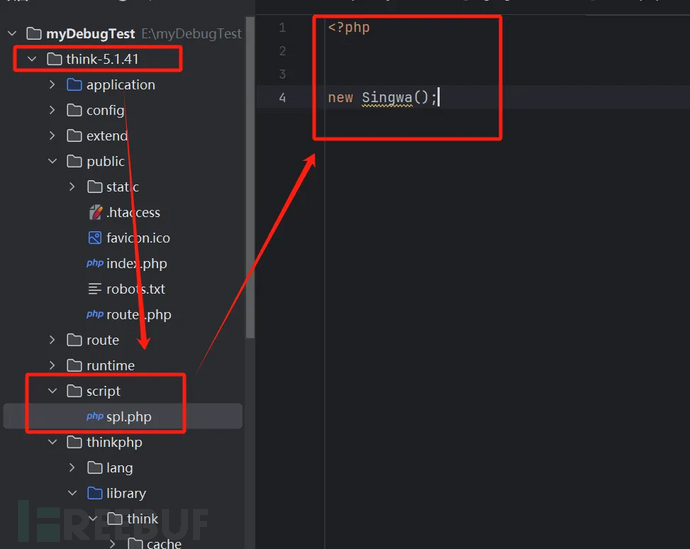
Task: Click the runtime folder icon
Action: pos(74,365)
